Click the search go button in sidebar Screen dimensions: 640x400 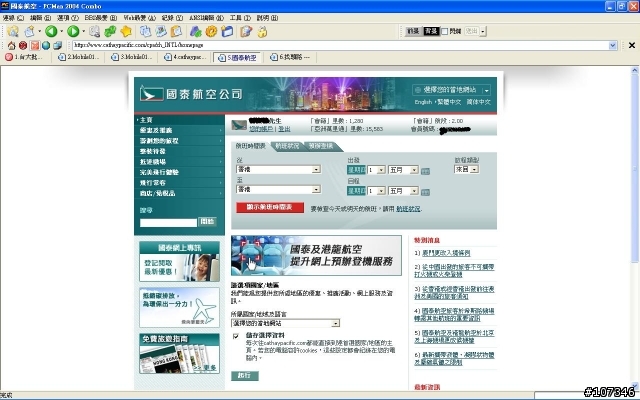point(207,222)
